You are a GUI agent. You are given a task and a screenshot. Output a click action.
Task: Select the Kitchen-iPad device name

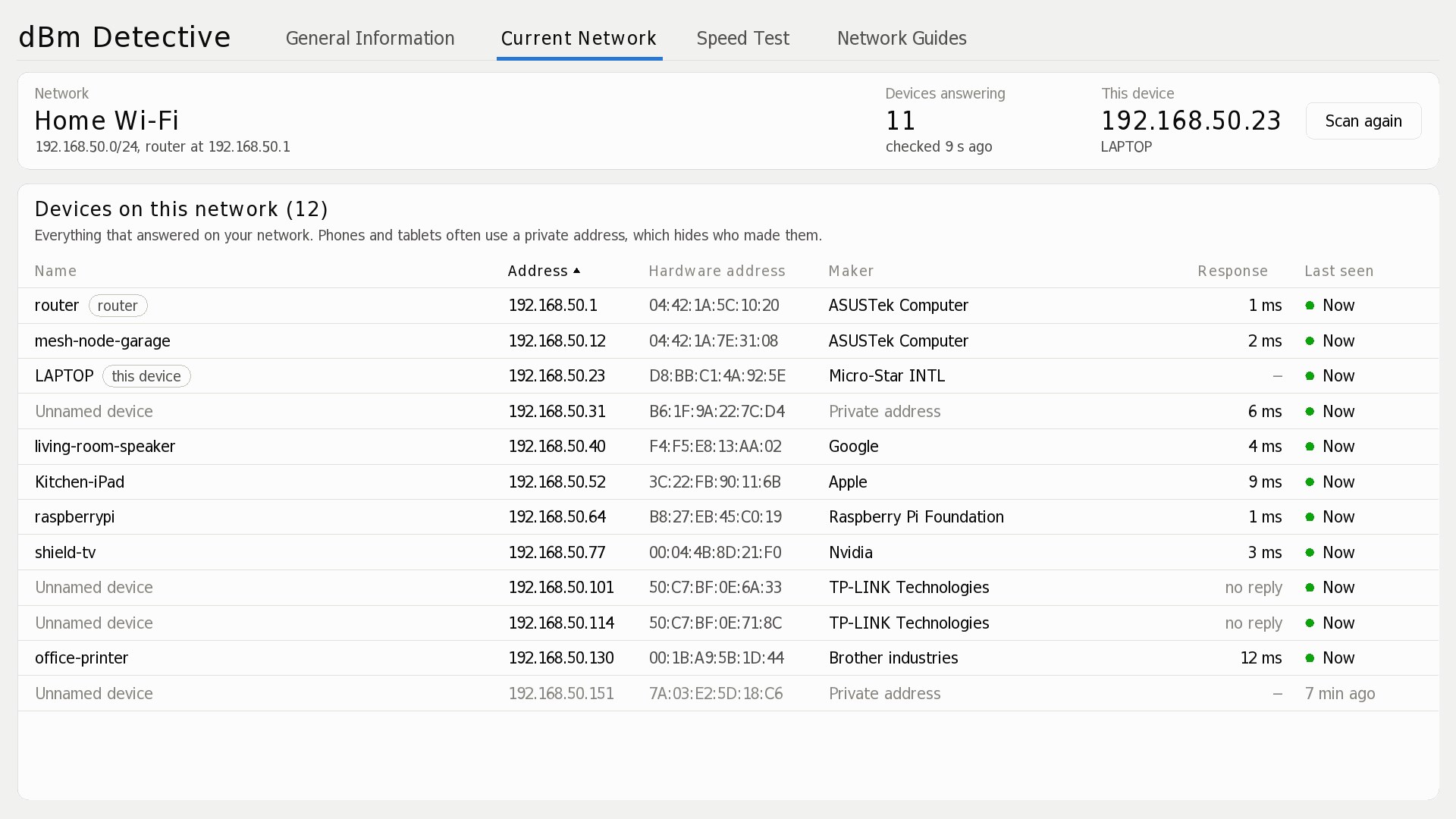pos(80,482)
